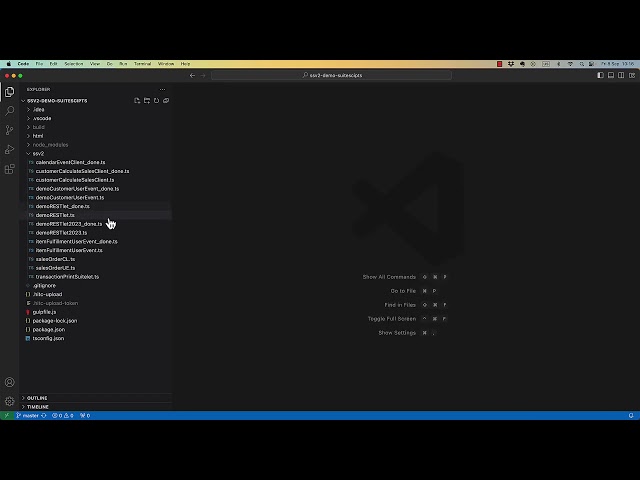This screenshot has width=640, height=480.
Task: Open the Search view in activity bar
Action: click(9, 111)
